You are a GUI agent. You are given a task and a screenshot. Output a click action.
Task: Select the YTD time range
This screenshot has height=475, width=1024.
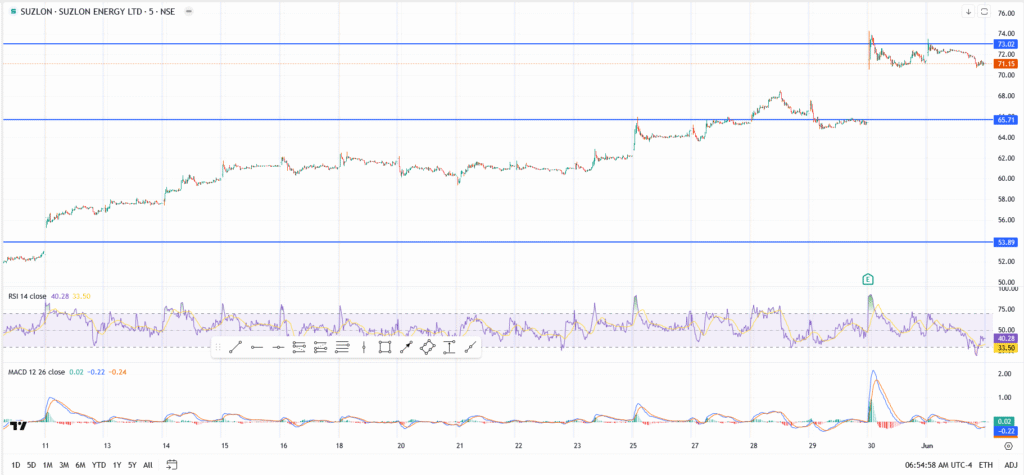click(x=98, y=465)
